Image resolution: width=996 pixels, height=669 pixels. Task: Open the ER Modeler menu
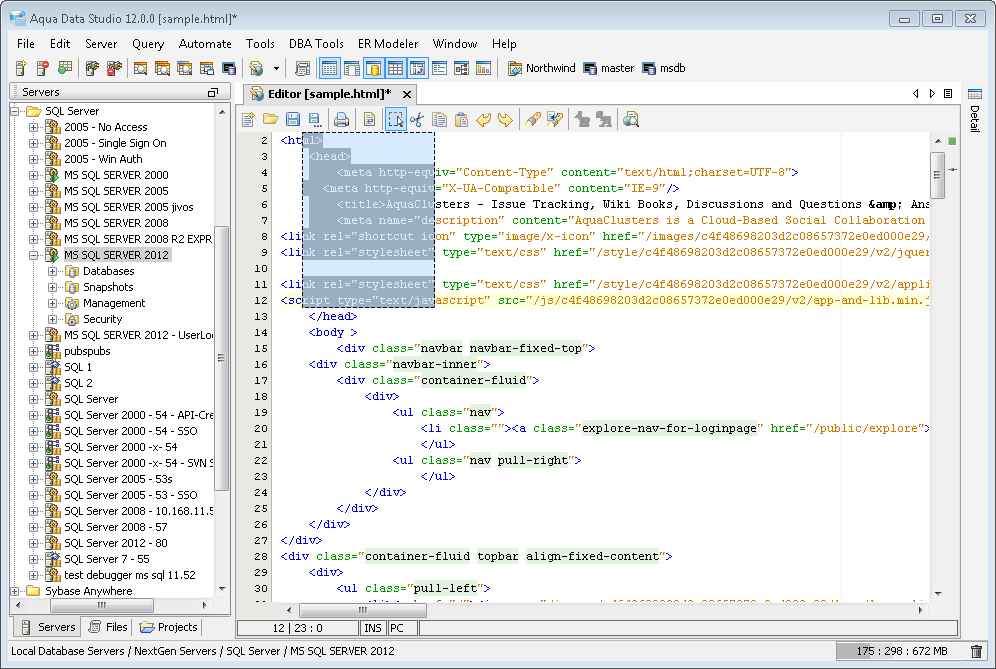[388, 44]
